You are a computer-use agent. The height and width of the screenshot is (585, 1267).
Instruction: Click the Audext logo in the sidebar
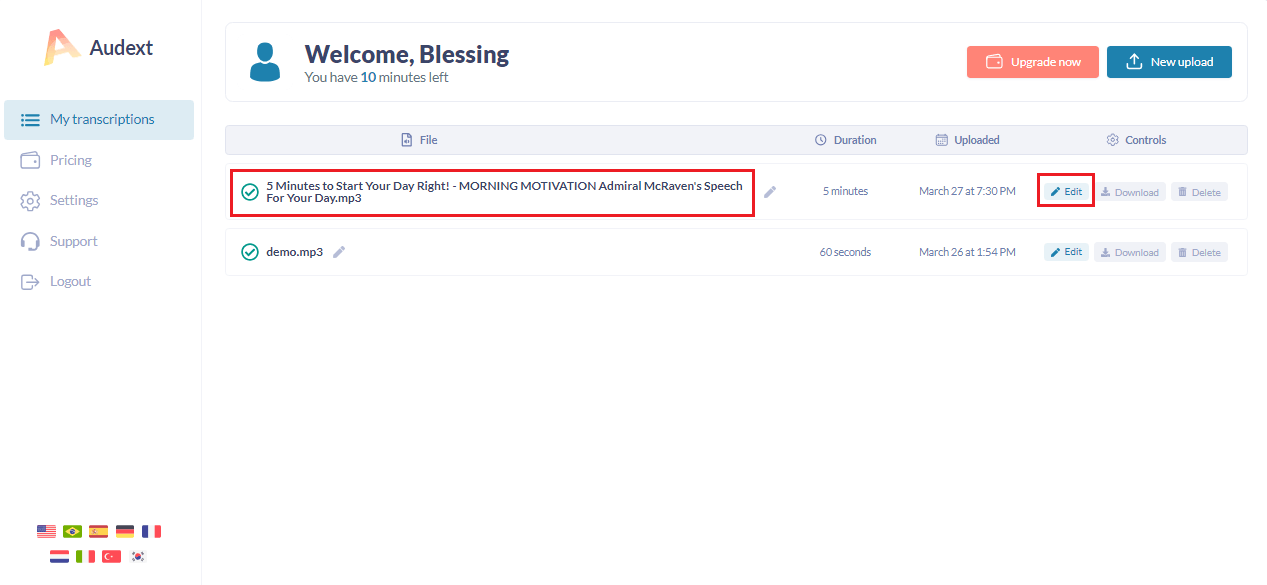pyautogui.click(x=98, y=47)
